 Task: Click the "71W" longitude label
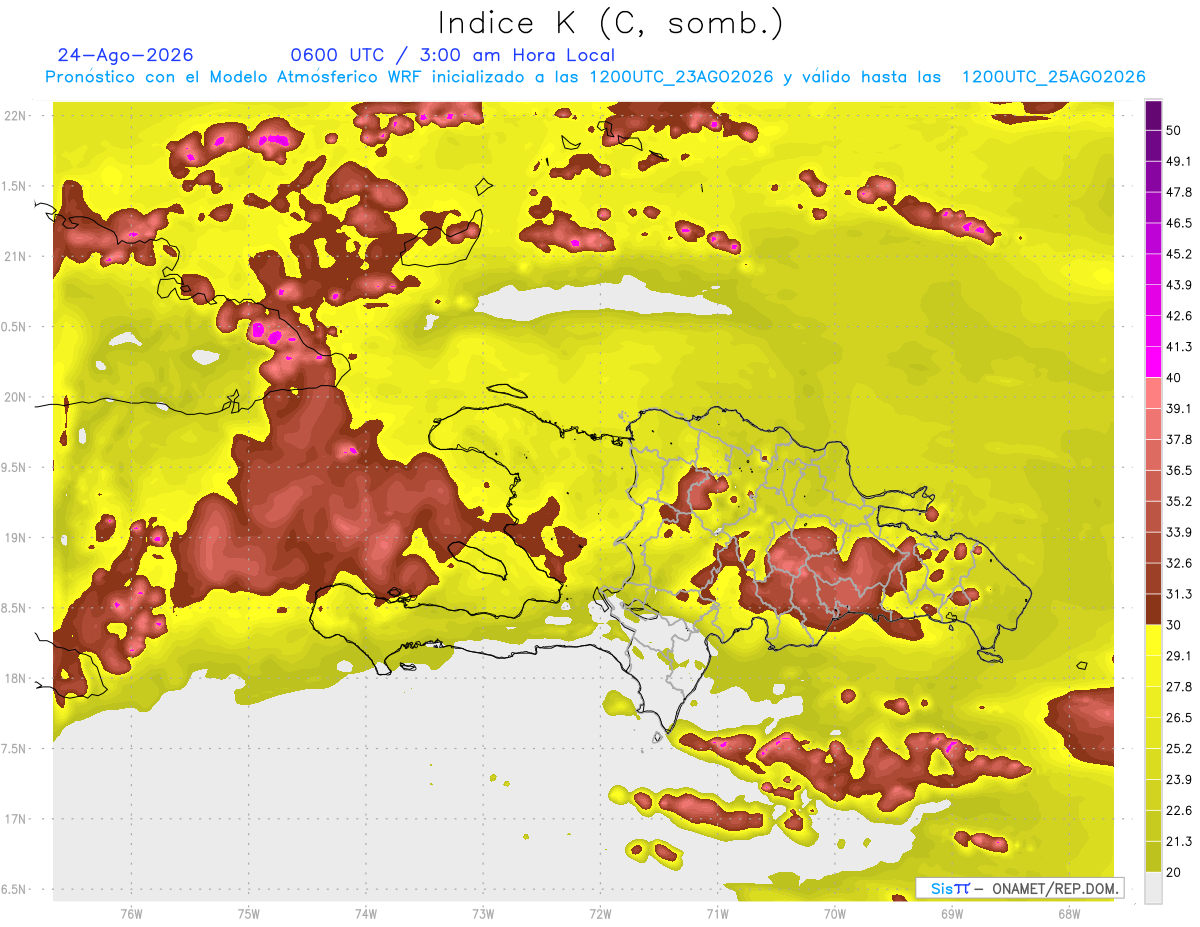coord(717,914)
